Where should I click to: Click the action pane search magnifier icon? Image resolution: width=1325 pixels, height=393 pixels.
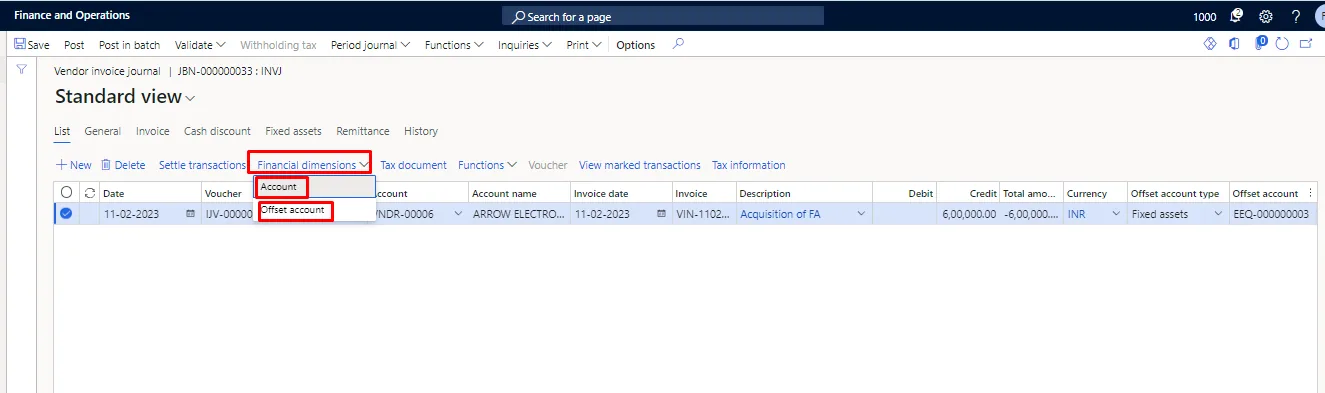(x=678, y=44)
